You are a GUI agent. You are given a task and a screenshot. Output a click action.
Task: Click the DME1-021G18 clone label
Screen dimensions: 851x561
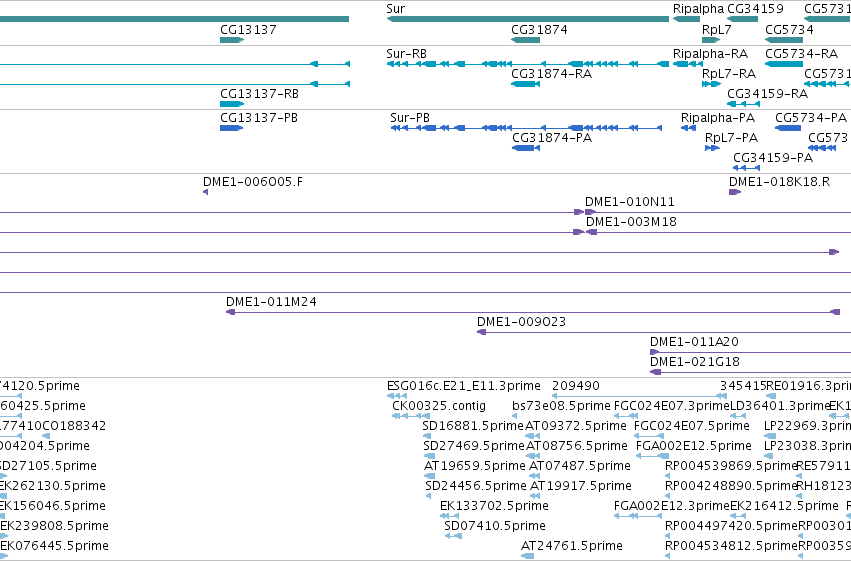(x=695, y=362)
